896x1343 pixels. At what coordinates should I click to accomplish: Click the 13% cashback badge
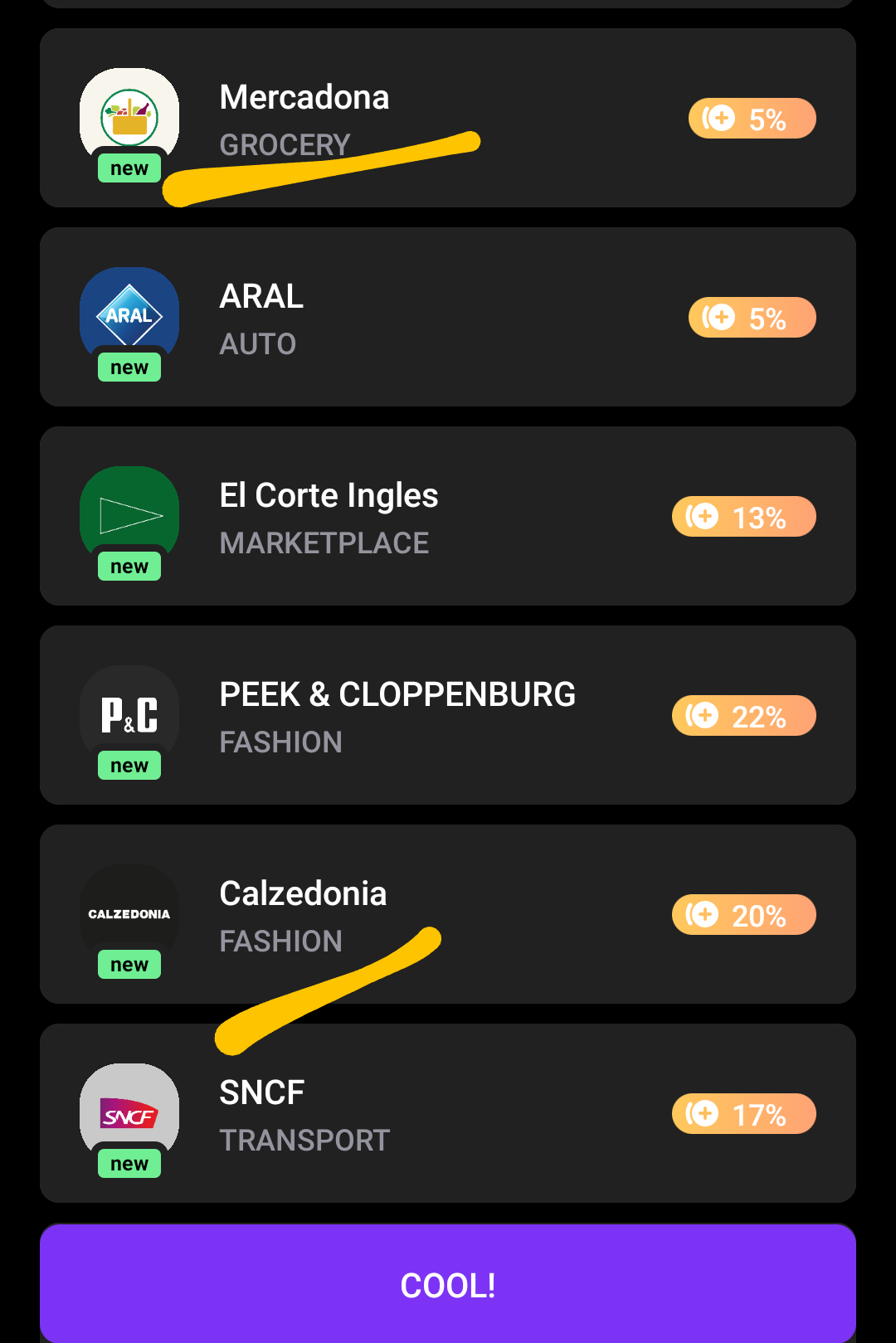point(743,517)
